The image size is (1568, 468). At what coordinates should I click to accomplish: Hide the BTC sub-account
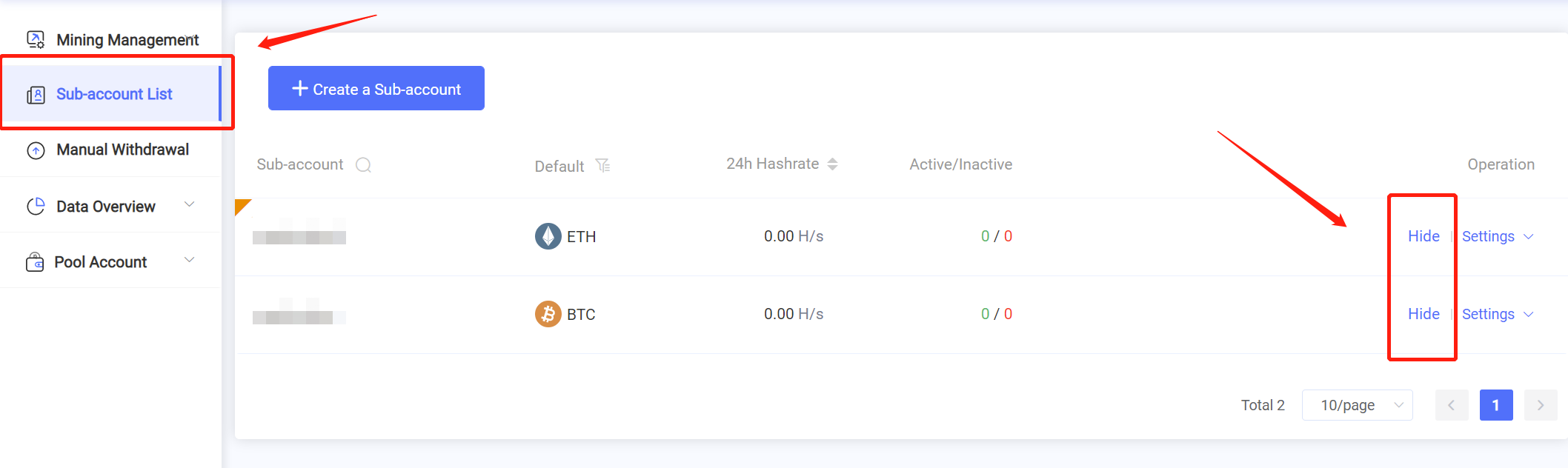point(1424,314)
